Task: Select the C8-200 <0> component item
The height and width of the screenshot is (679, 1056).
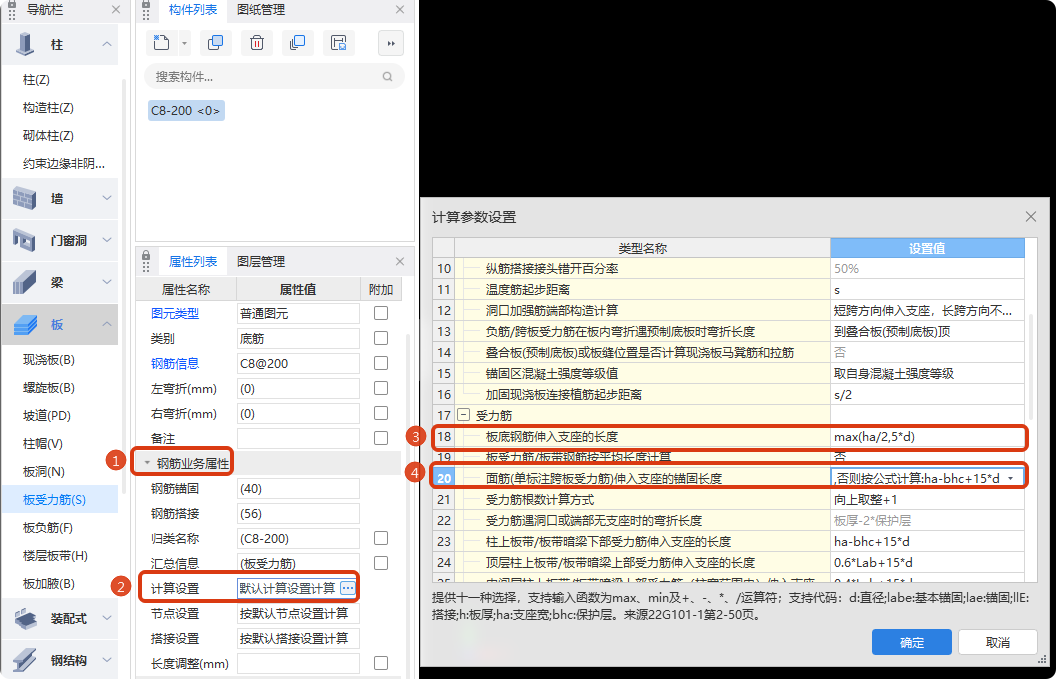Action: 186,110
